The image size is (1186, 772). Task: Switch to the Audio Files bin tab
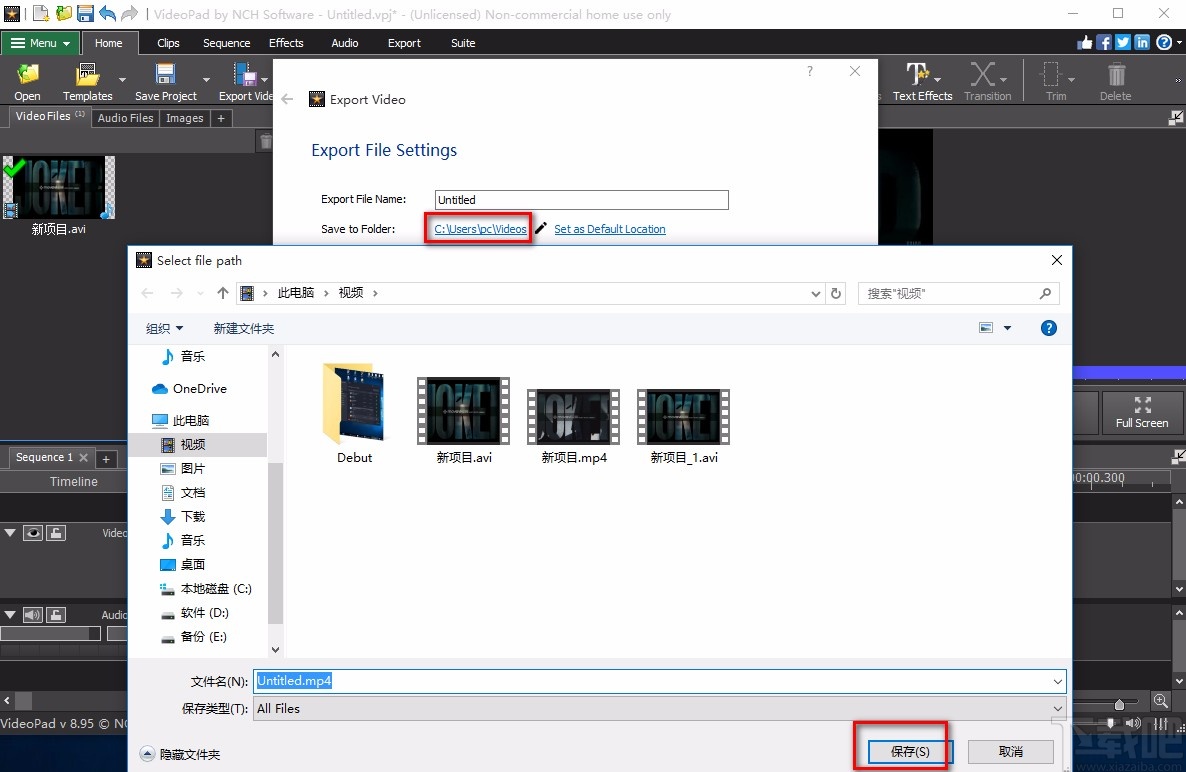click(x=126, y=118)
